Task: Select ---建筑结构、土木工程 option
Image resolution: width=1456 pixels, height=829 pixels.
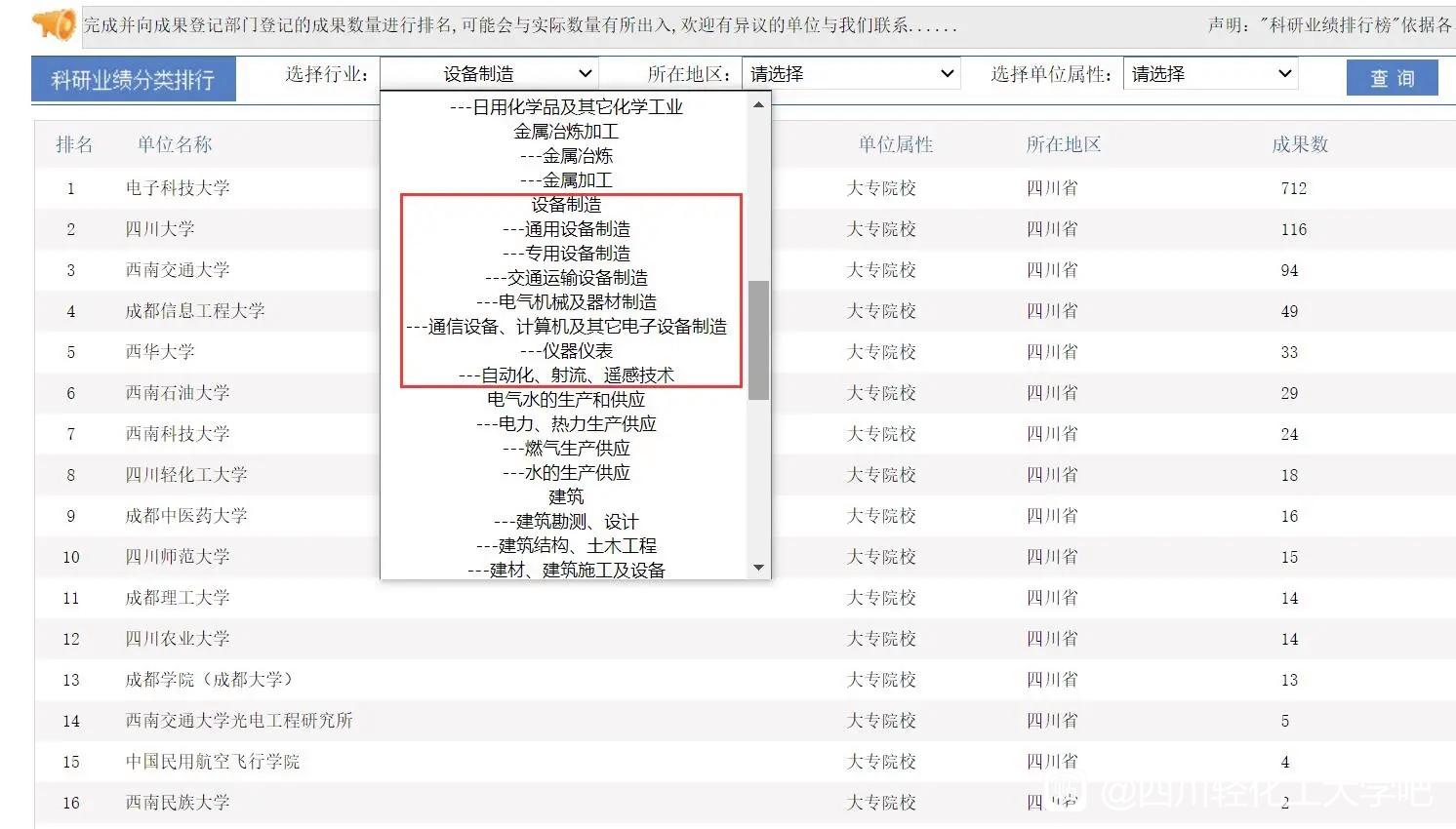Action: pyautogui.click(x=566, y=546)
